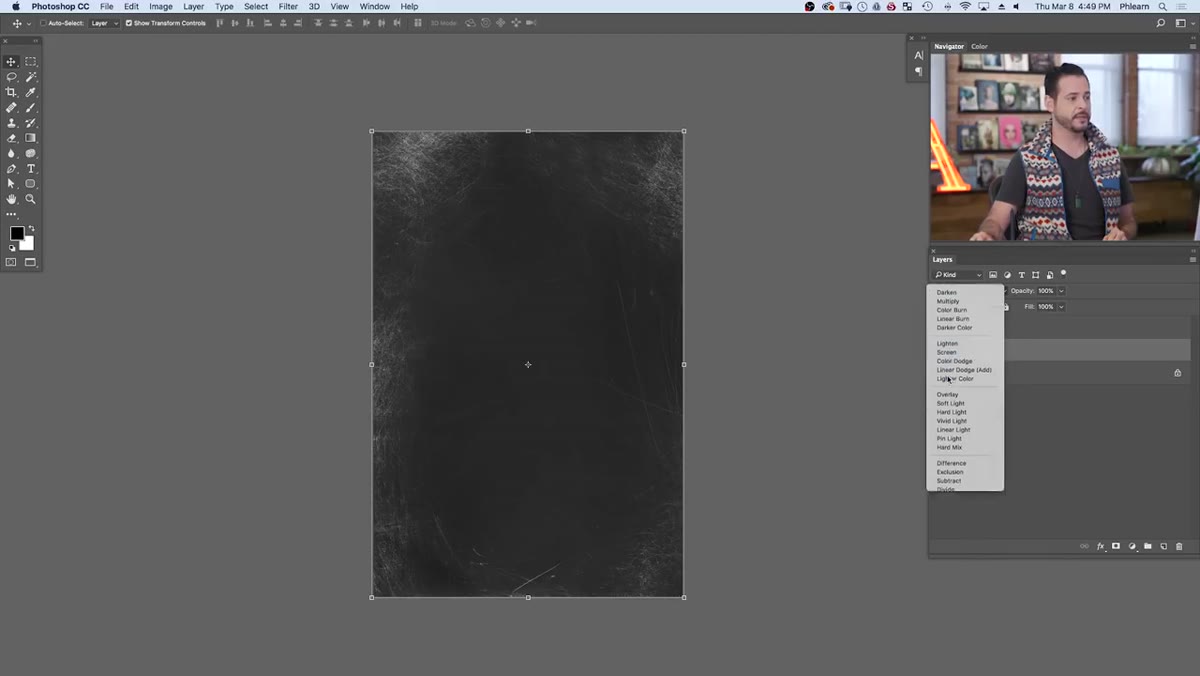The width and height of the screenshot is (1200, 676).
Task: Create new adjustment layer
Action: [x=1132, y=546]
